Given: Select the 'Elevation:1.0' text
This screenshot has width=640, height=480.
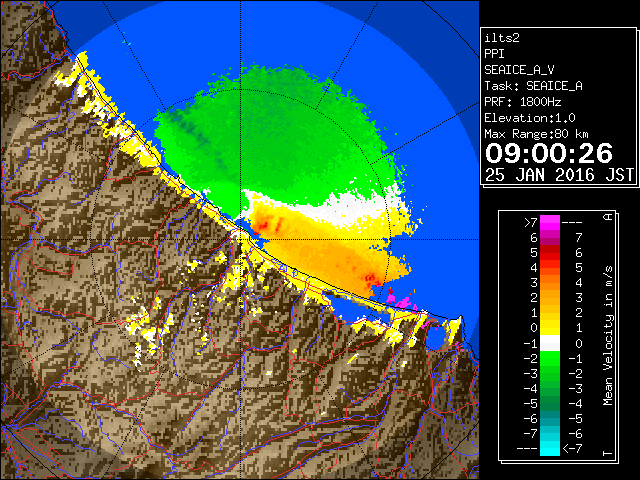Looking at the screenshot, I should click(x=529, y=118).
